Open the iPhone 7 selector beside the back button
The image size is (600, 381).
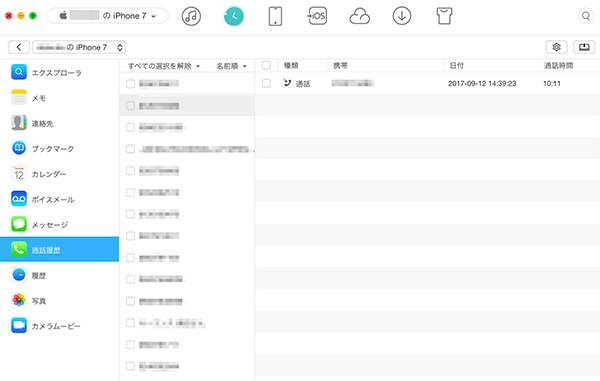[79, 47]
